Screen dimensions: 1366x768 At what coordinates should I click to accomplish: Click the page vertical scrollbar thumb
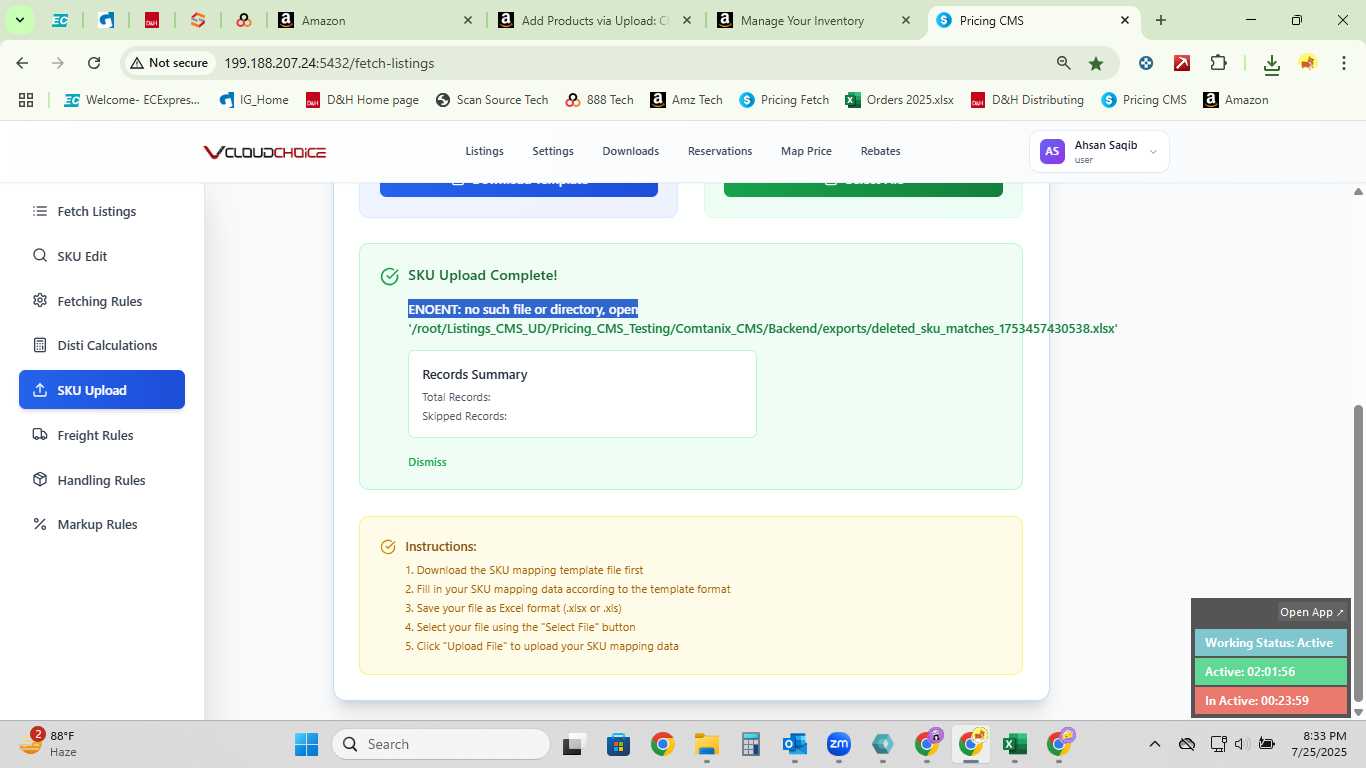click(1358, 553)
